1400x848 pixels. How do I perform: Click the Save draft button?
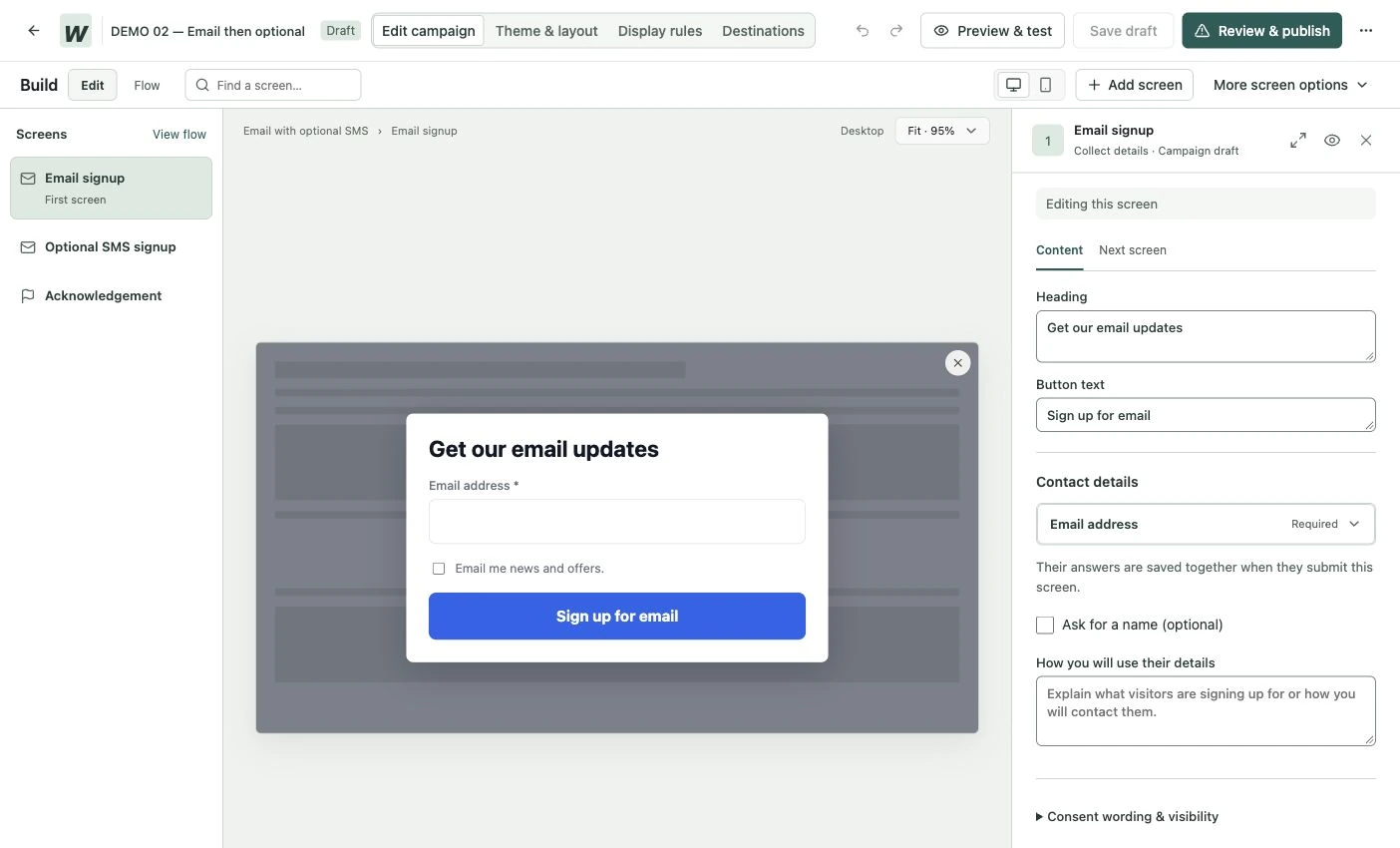1123,31
